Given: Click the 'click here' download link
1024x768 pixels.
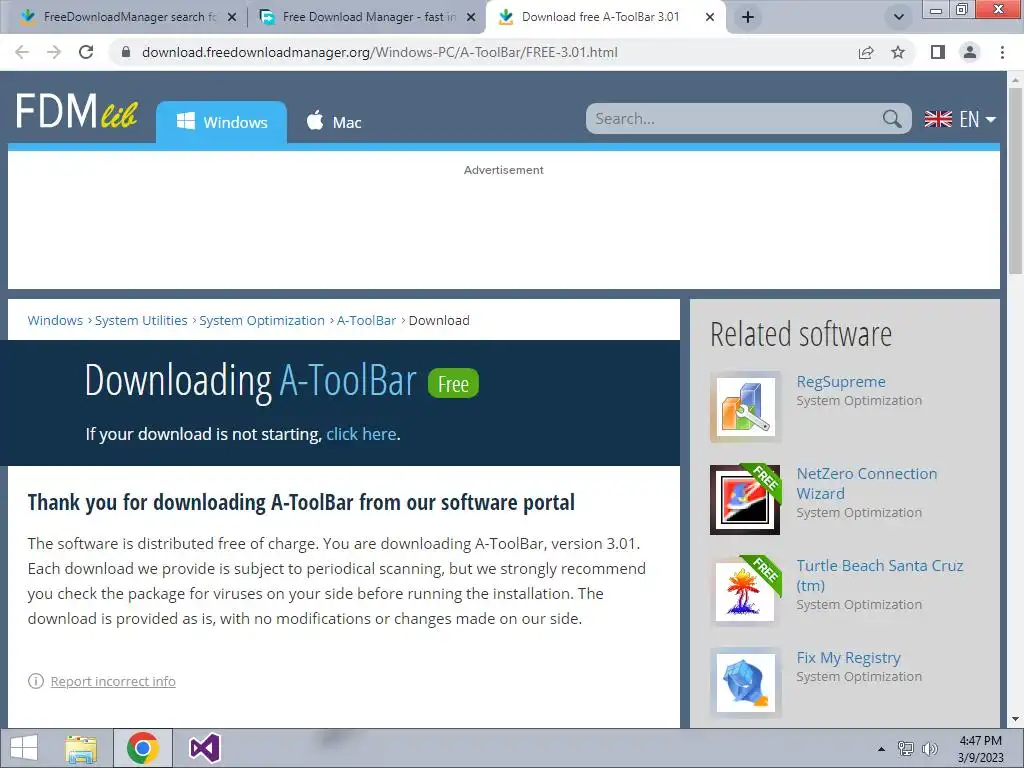Looking at the screenshot, I should click(361, 434).
